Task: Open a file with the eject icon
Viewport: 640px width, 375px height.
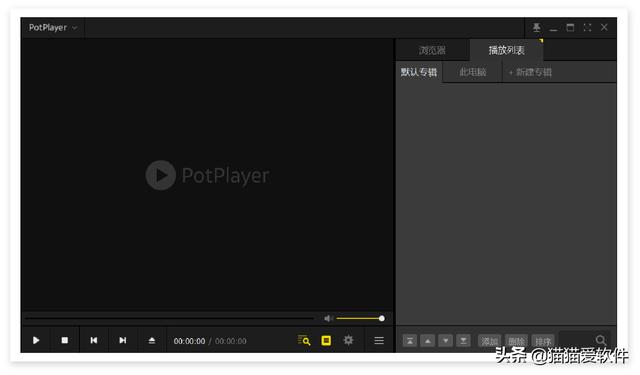Action: (151, 340)
